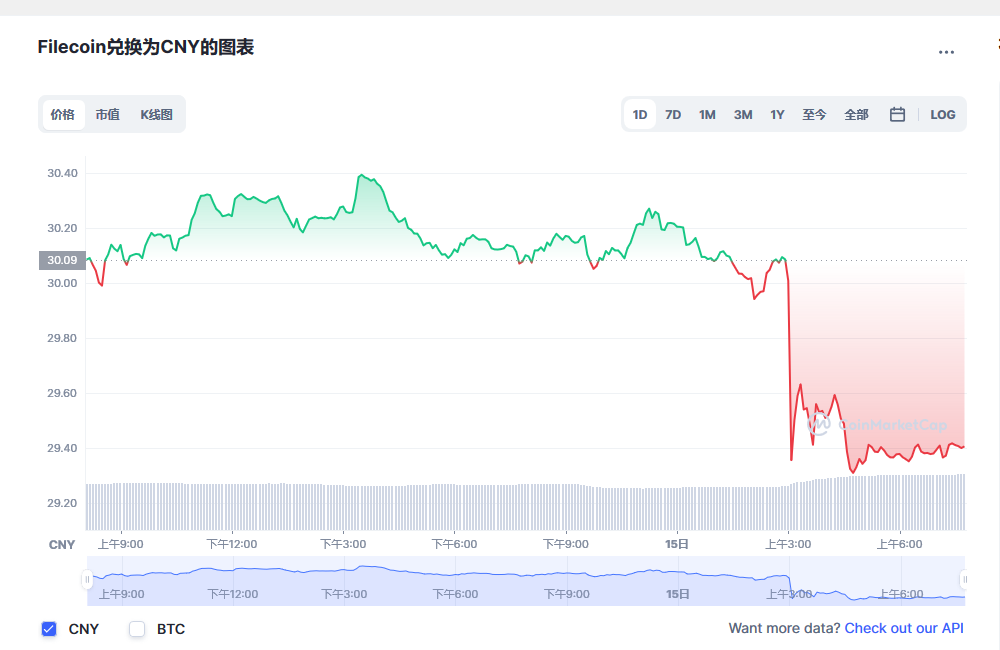Click the 29.20 y-axis label

[62, 503]
